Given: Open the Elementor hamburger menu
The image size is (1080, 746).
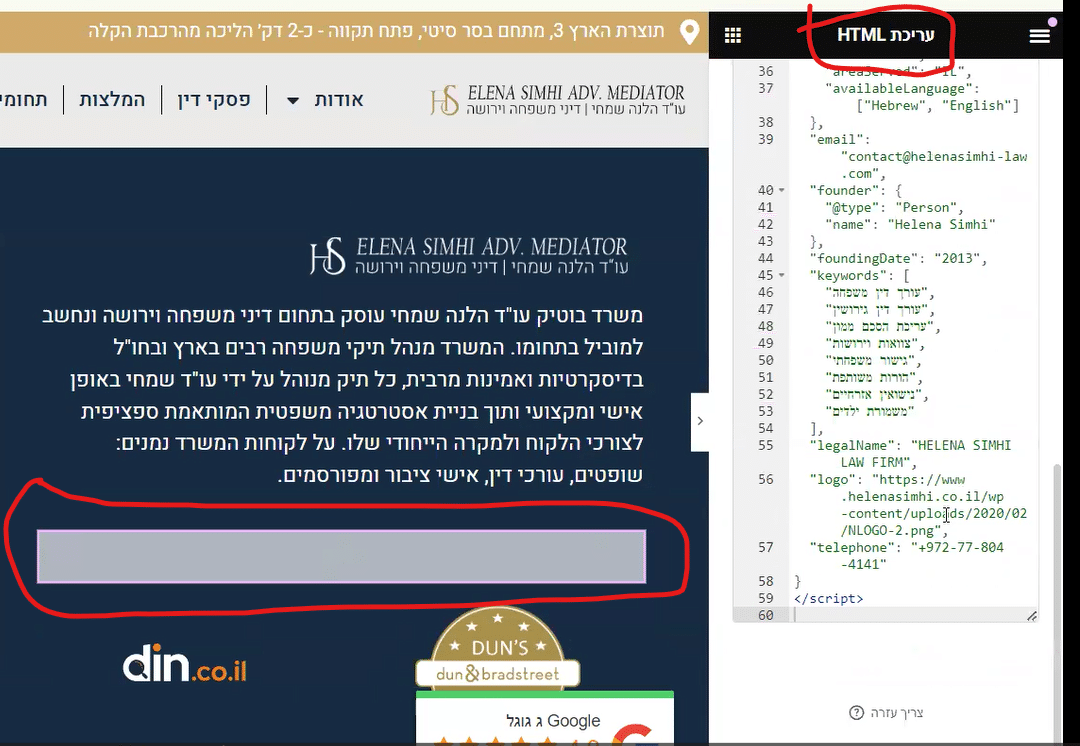Looking at the screenshot, I should pos(1039,35).
